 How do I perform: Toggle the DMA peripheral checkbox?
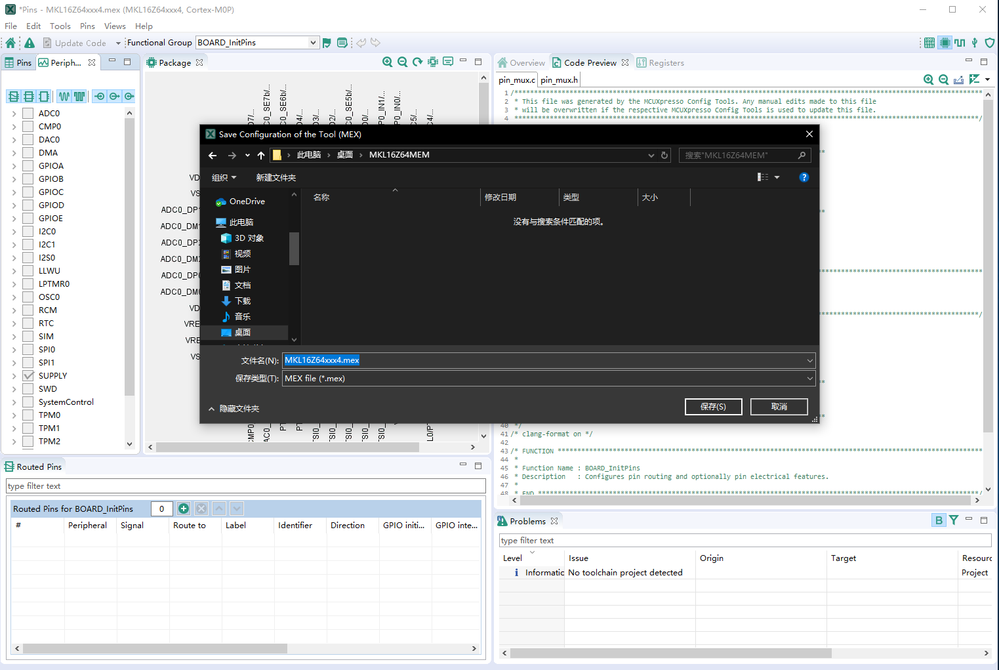pyautogui.click(x=28, y=152)
